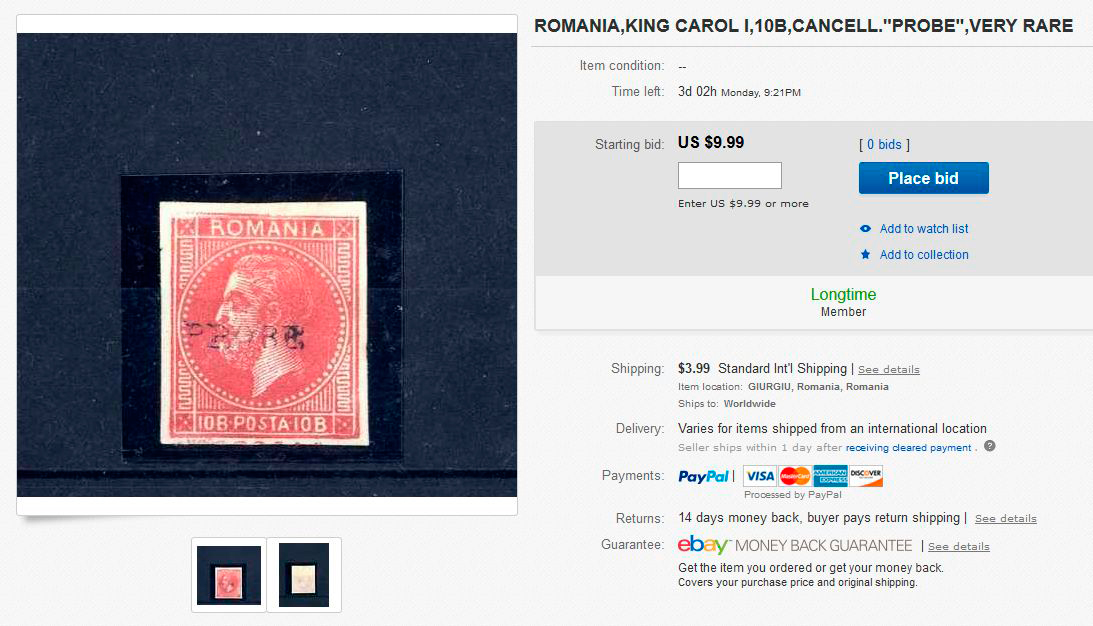Screen dimensions: 1093x626
Task: Open See details for shipping
Action: click(889, 369)
